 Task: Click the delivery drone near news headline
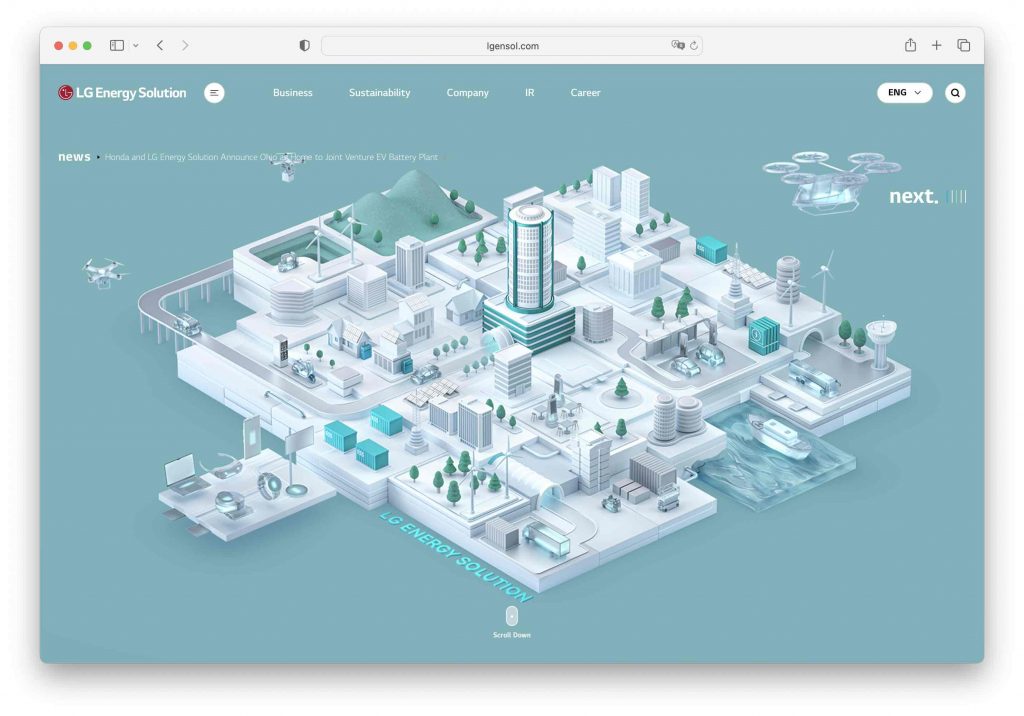click(287, 167)
